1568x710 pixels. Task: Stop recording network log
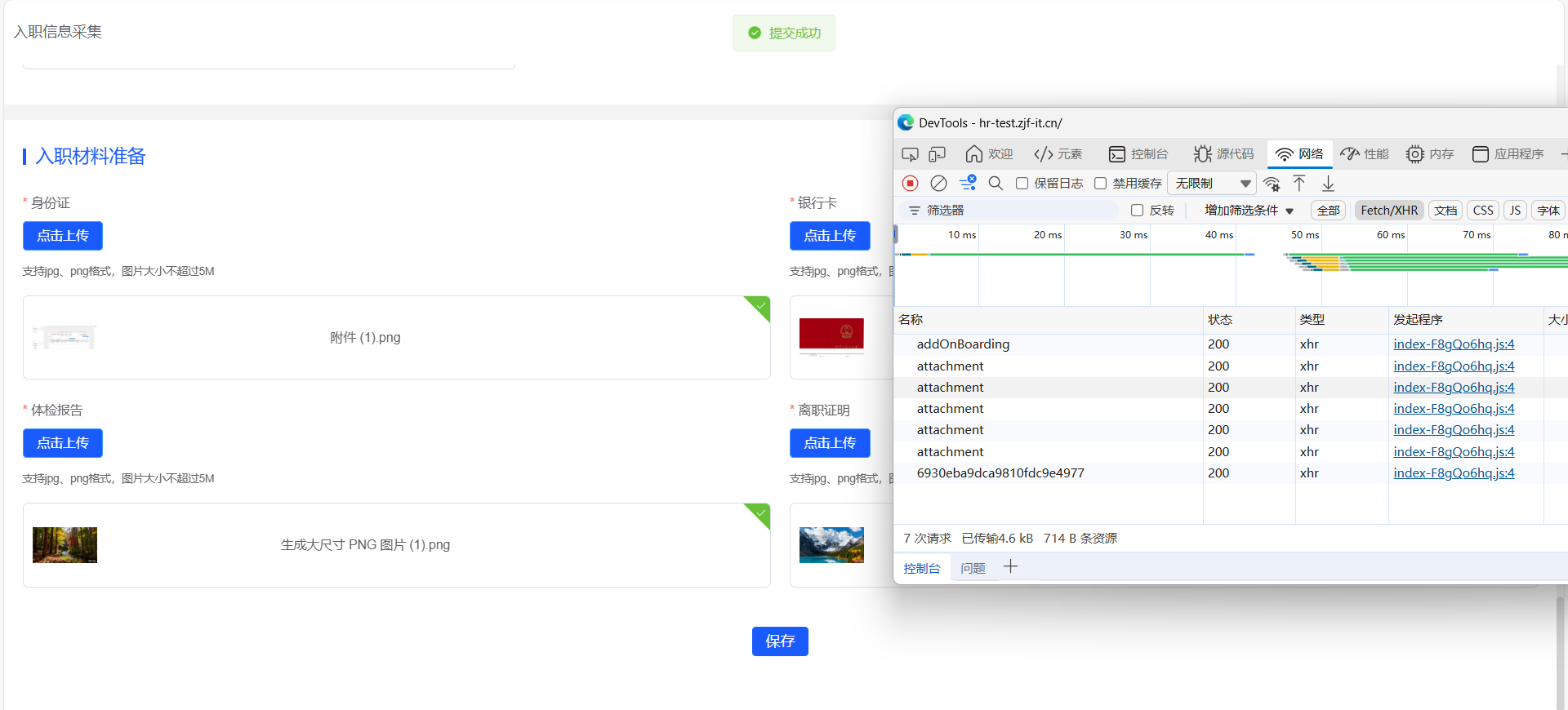click(910, 184)
